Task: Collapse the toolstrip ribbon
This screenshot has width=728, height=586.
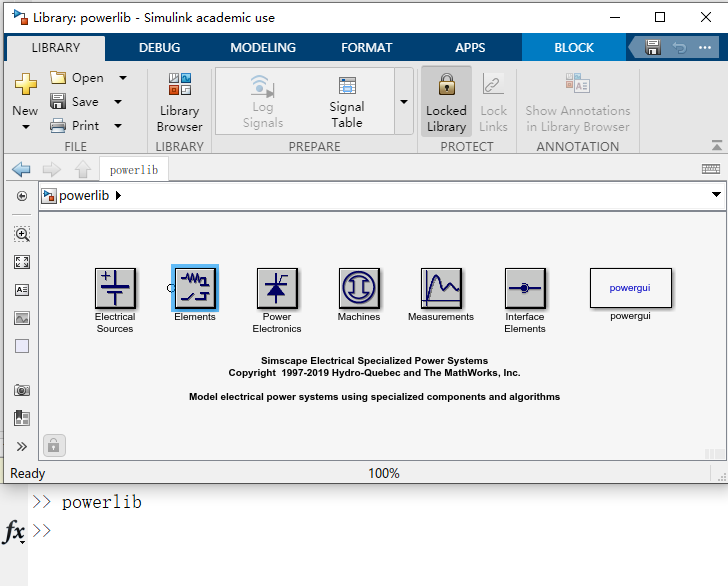Action: pyautogui.click(x=717, y=146)
